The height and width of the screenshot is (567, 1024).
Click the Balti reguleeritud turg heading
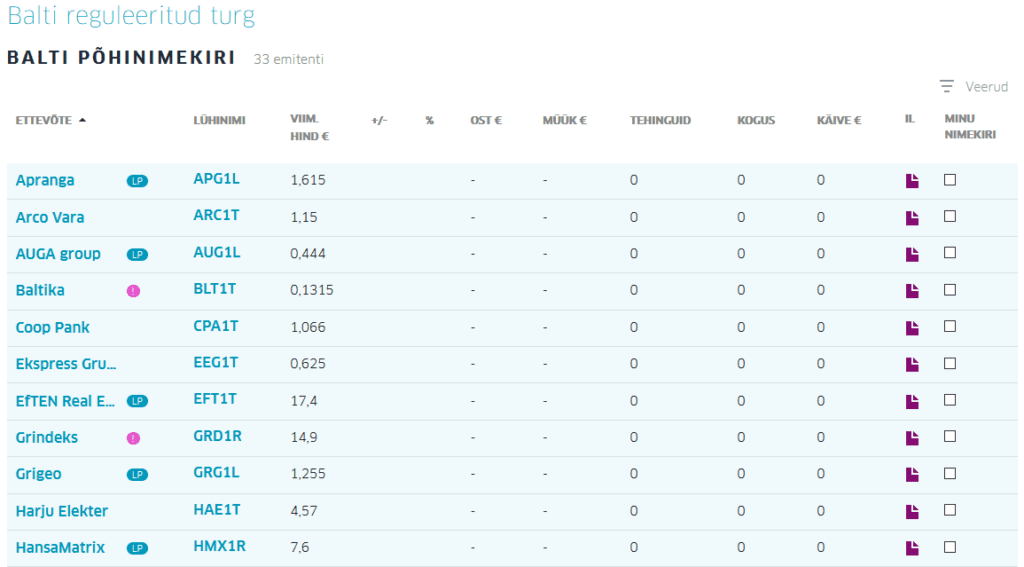(131, 16)
